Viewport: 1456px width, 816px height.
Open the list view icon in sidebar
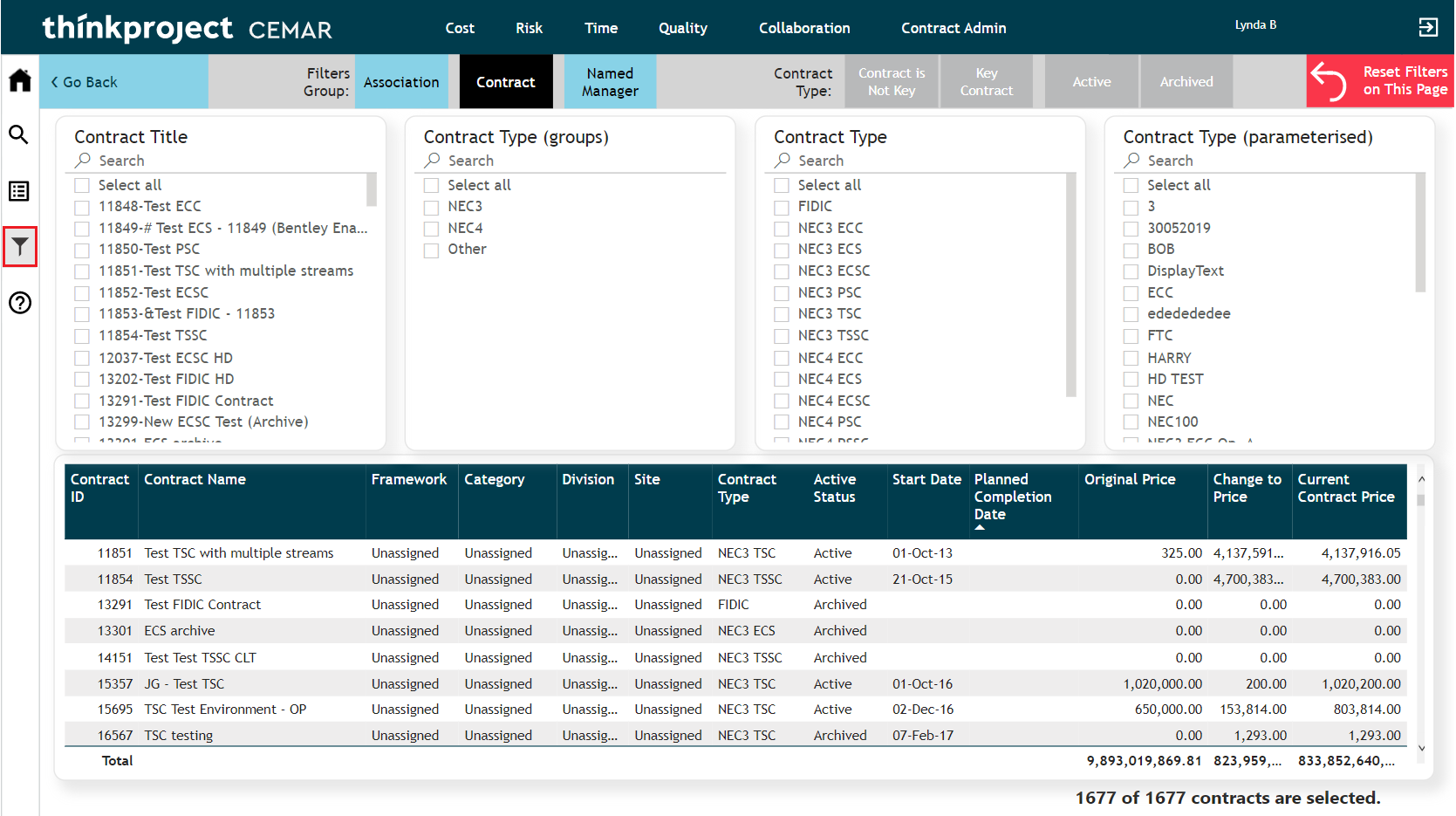(19, 191)
